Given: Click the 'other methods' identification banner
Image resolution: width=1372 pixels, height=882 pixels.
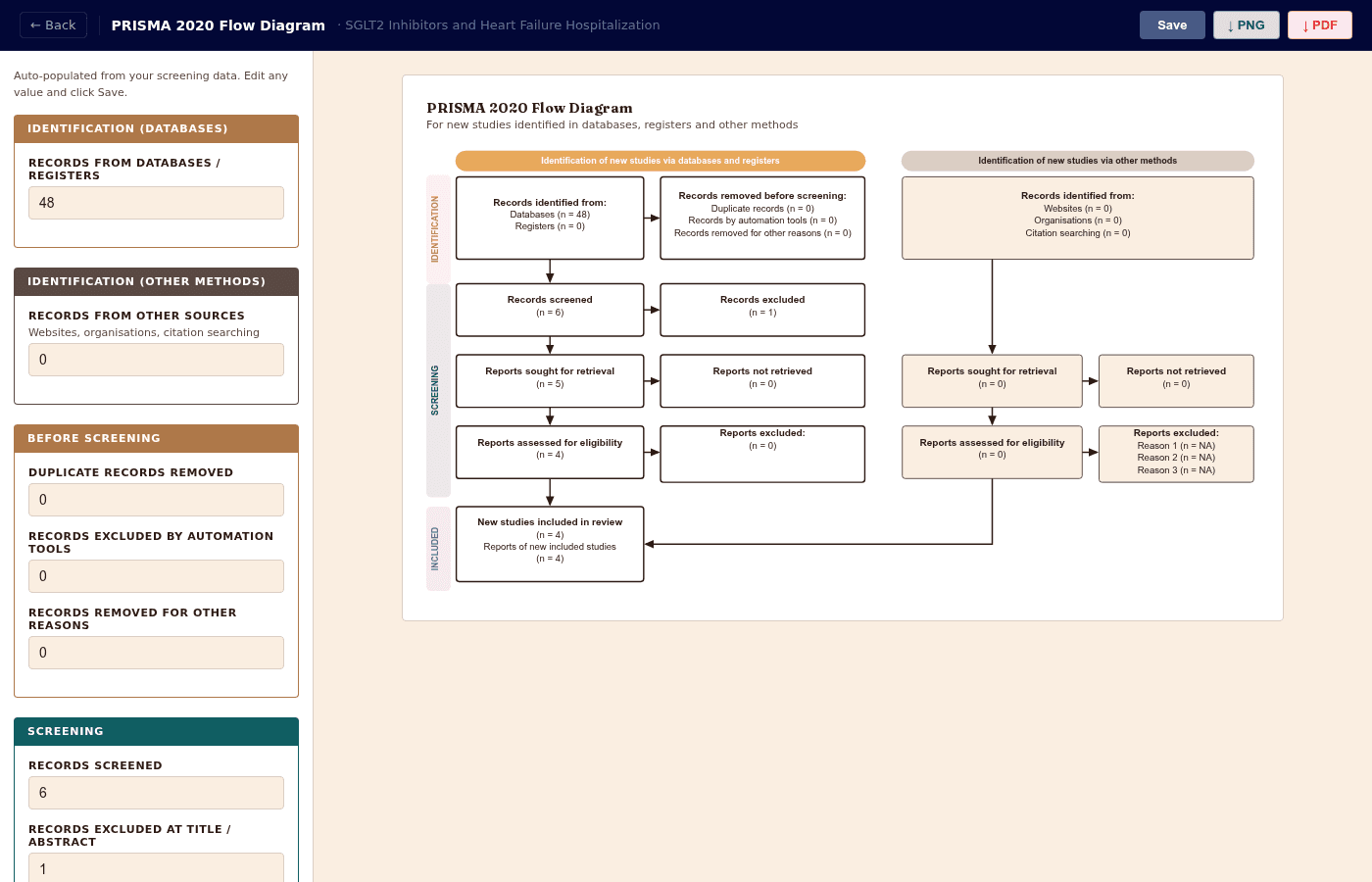Looking at the screenshot, I should click(x=1078, y=161).
